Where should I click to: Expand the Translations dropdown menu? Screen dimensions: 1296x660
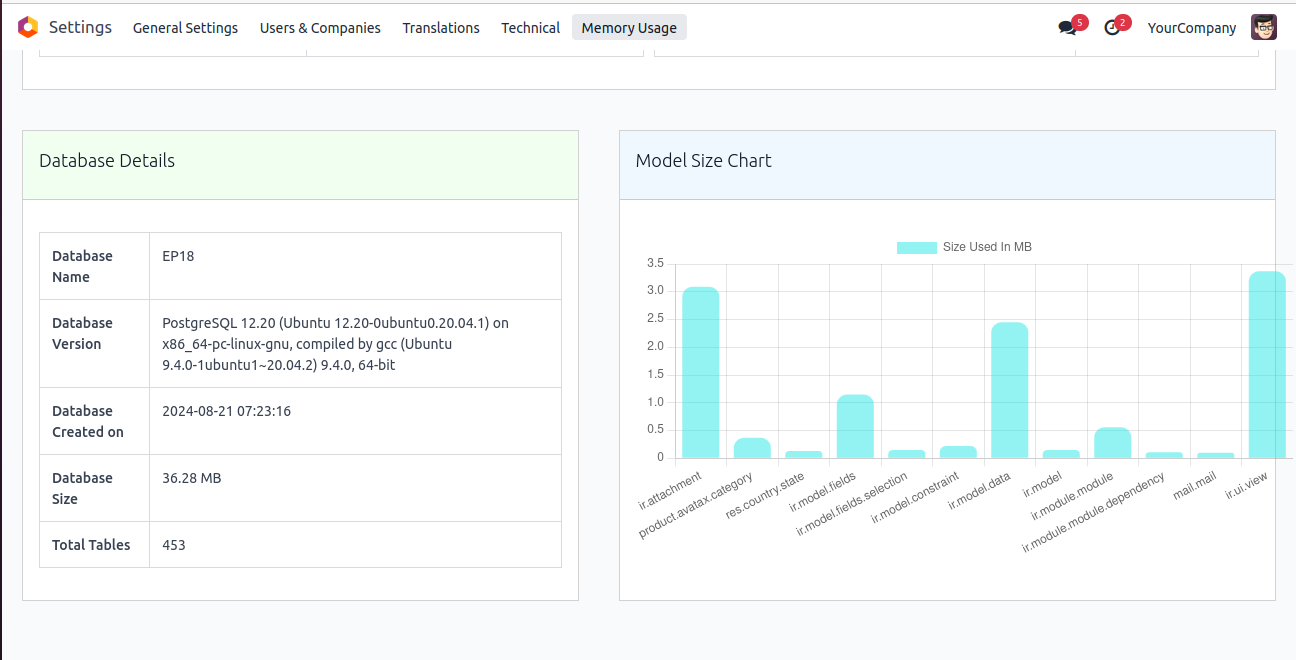441,28
